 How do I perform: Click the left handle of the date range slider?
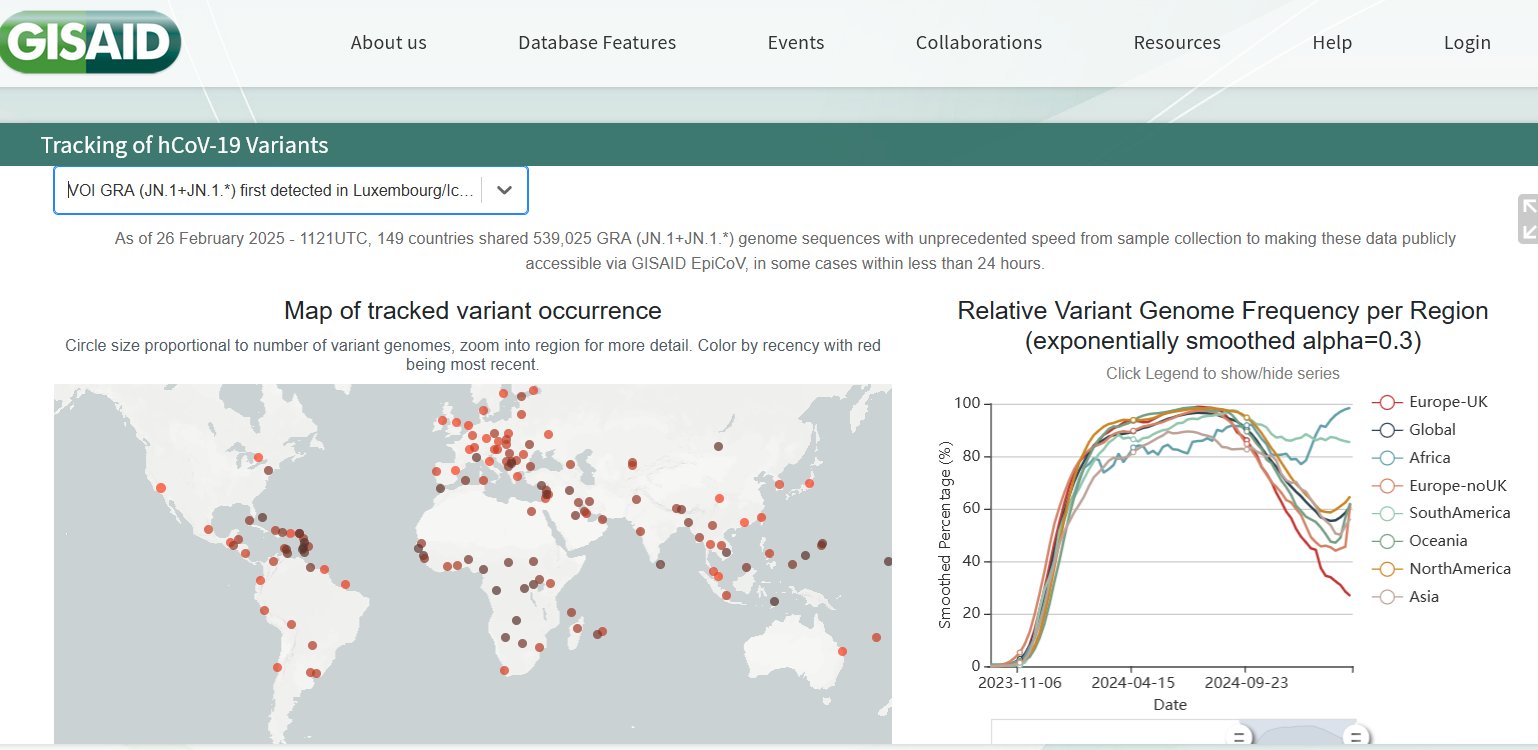[1237, 738]
